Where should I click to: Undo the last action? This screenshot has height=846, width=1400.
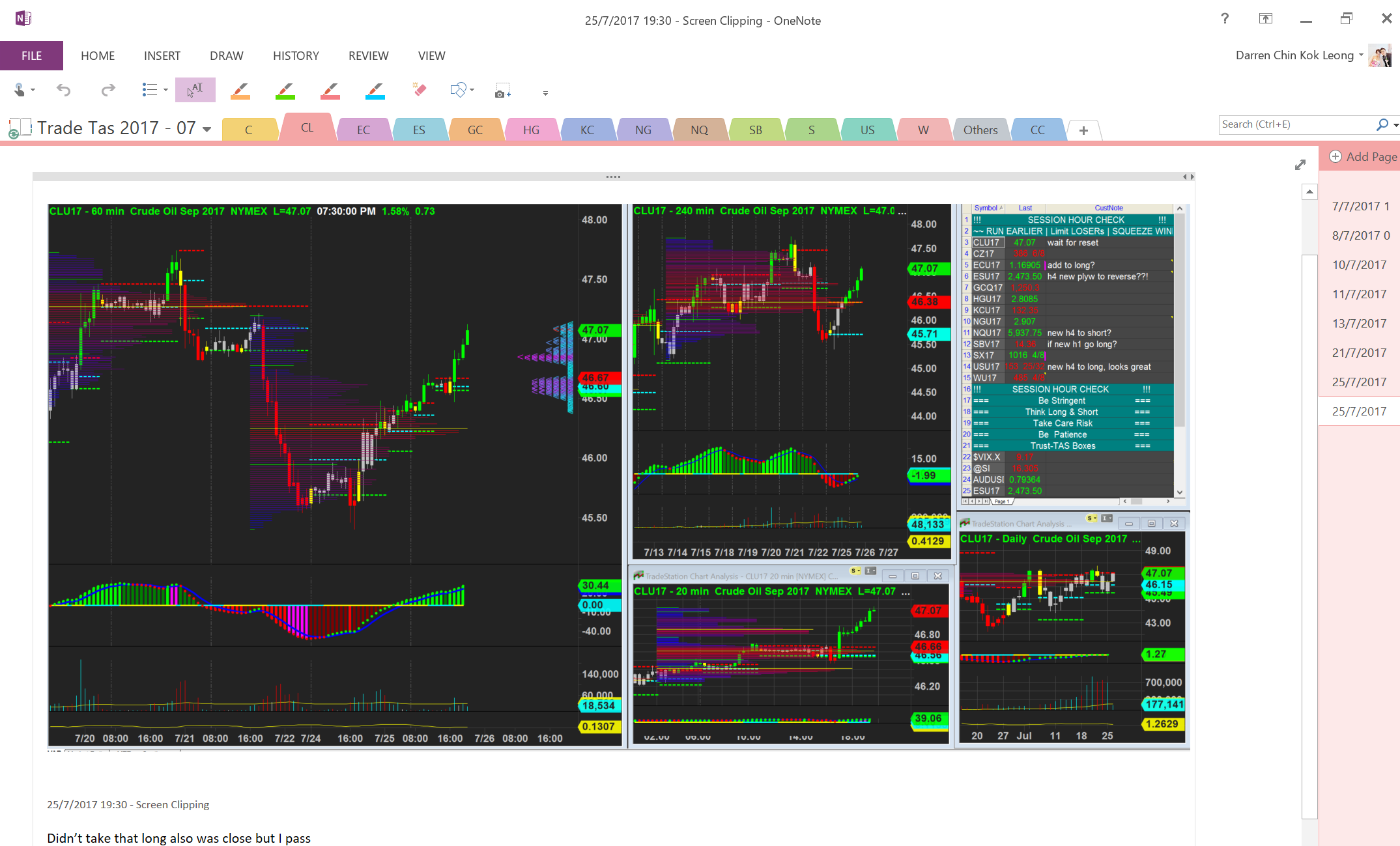point(63,90)
